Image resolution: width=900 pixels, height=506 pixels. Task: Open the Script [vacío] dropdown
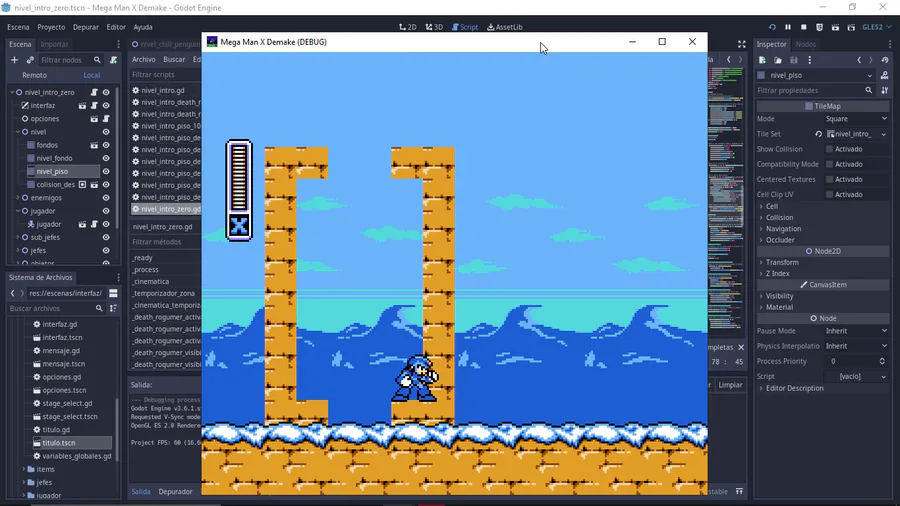(856, 376)
